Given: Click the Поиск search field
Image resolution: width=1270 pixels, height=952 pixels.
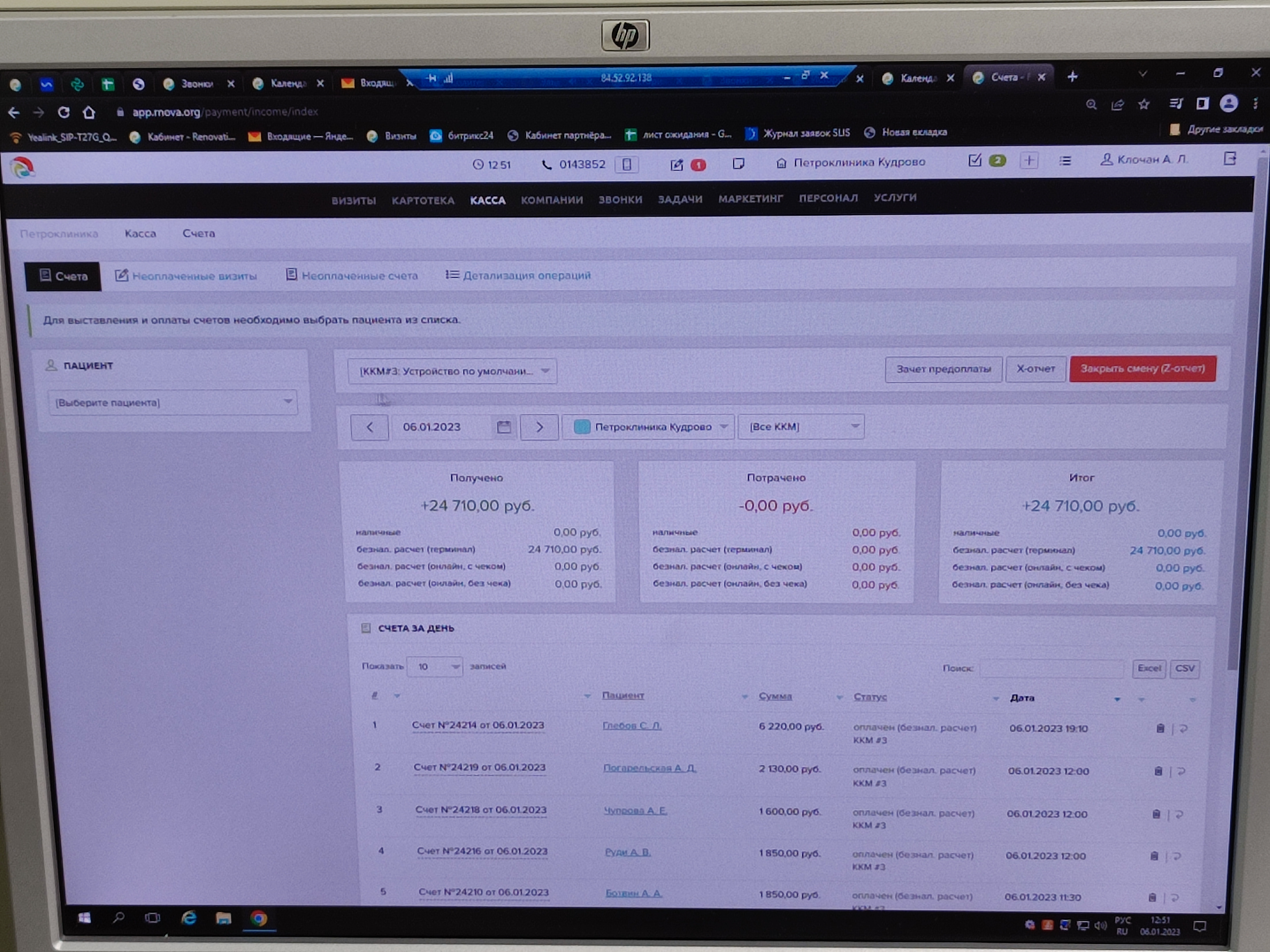Looking at the screenshot, I should pos(1051,668).
